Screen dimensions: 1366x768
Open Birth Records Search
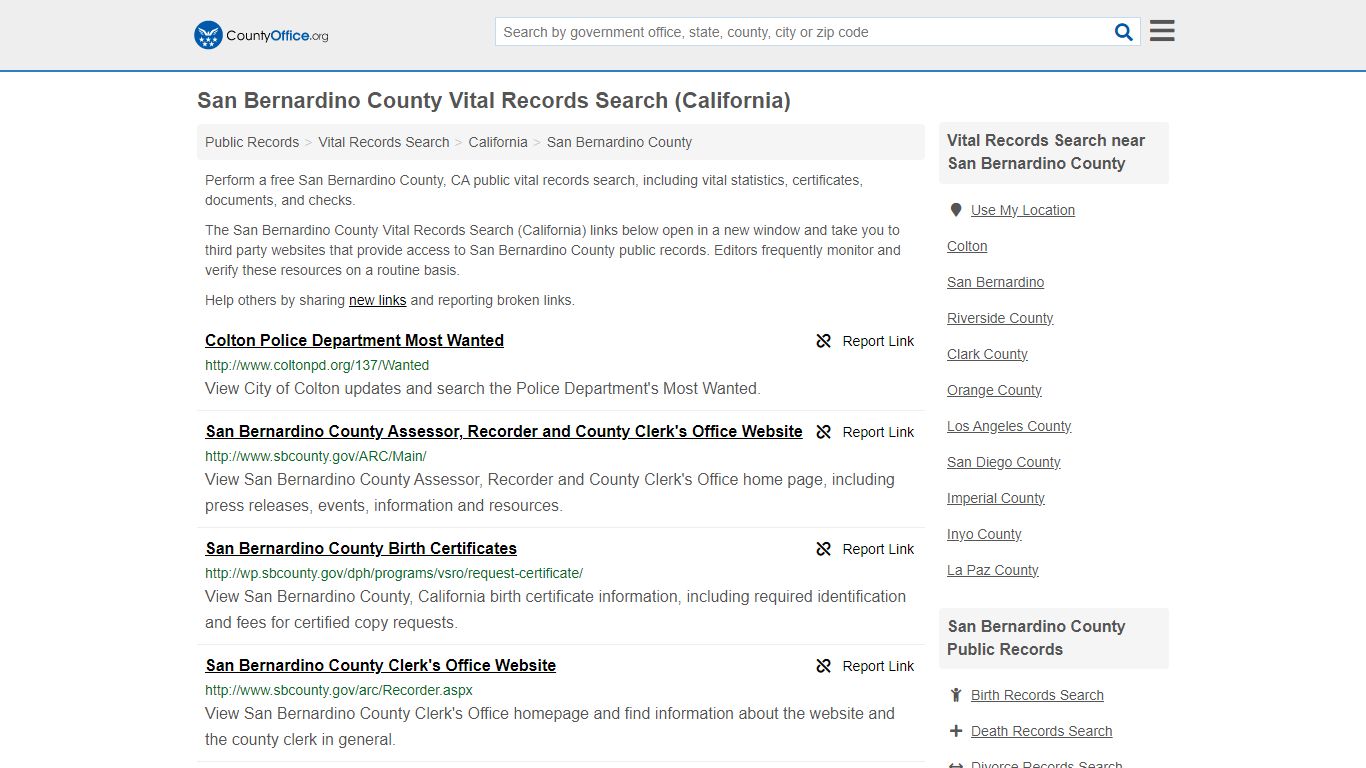[x=1037, y=695]
